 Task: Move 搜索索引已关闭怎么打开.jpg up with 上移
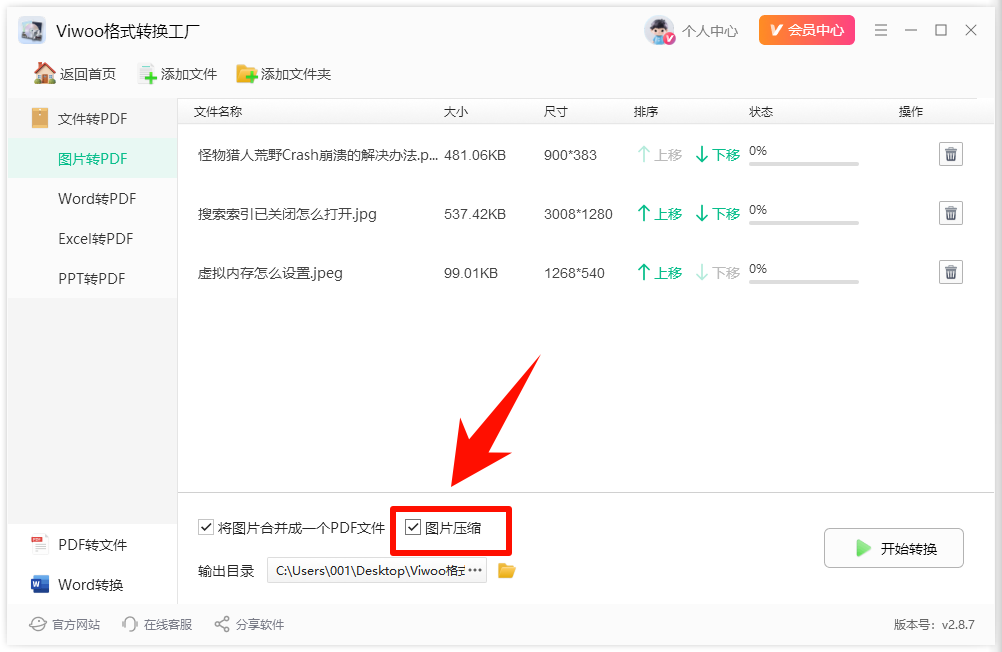[659, 213]
